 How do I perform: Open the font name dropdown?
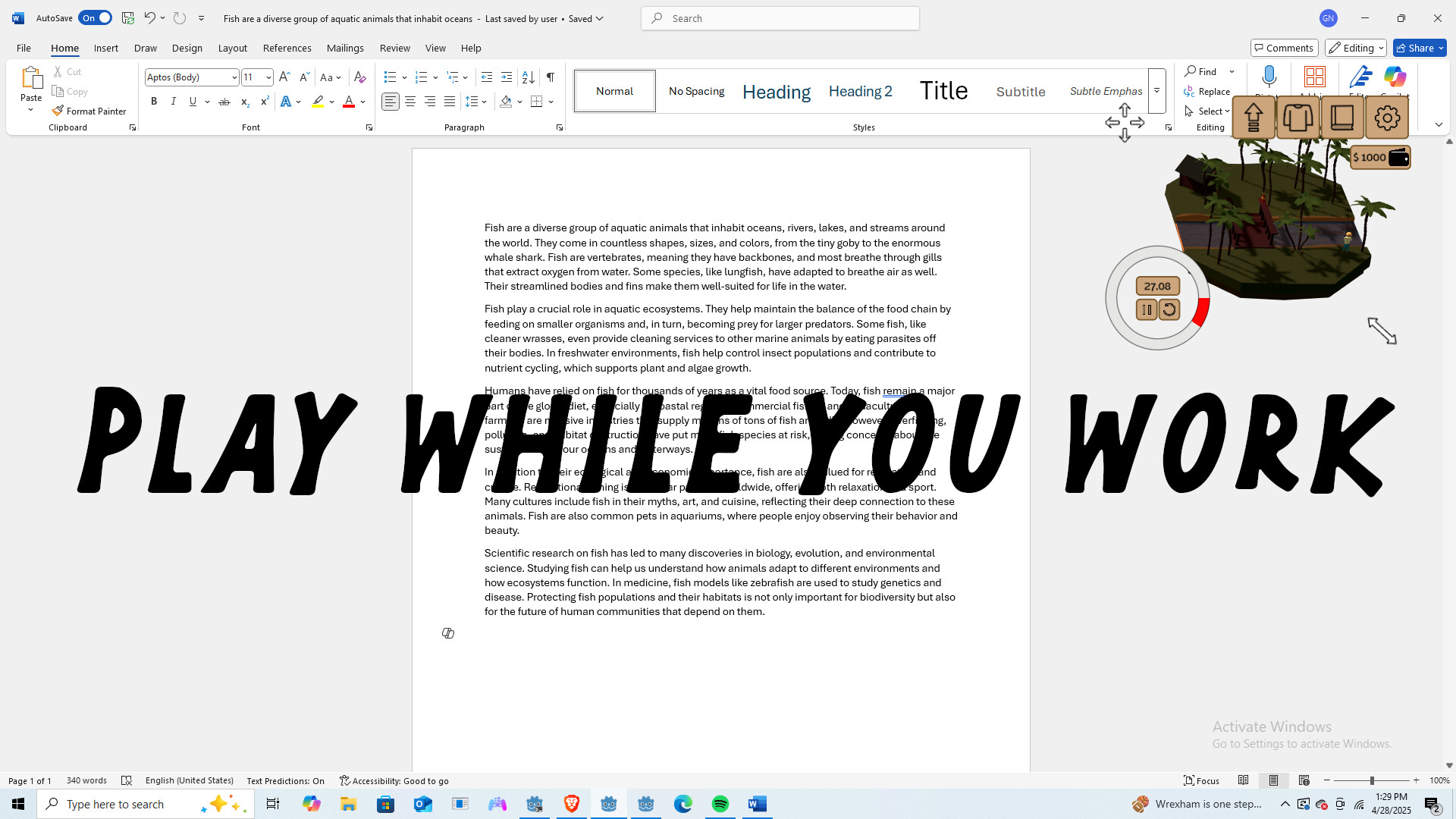coord(234,77)
